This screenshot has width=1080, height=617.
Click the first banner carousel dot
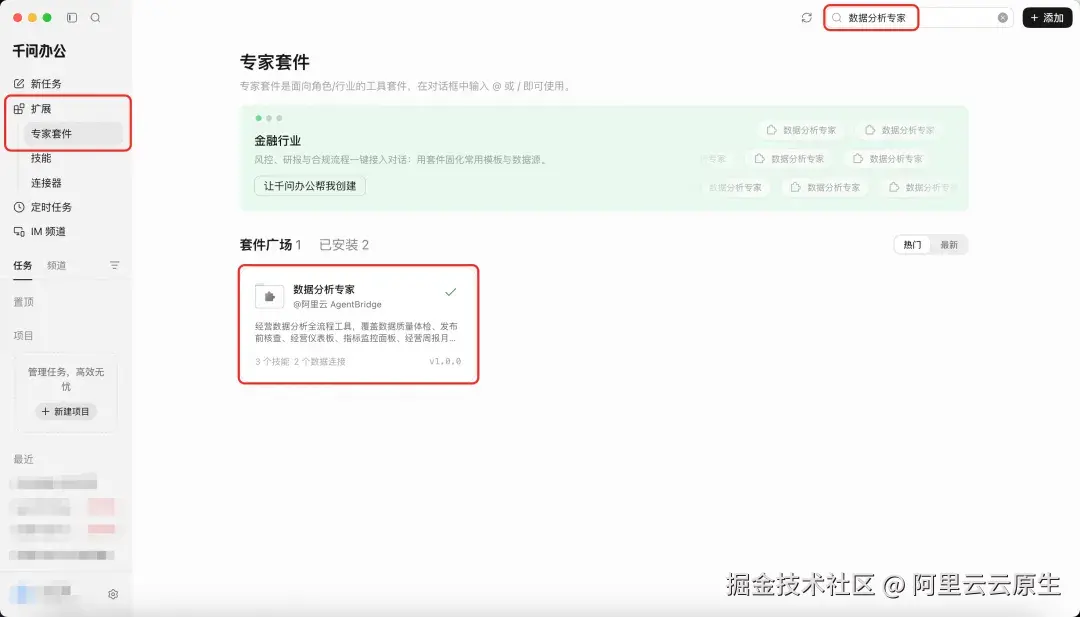[x=258, y=118]
